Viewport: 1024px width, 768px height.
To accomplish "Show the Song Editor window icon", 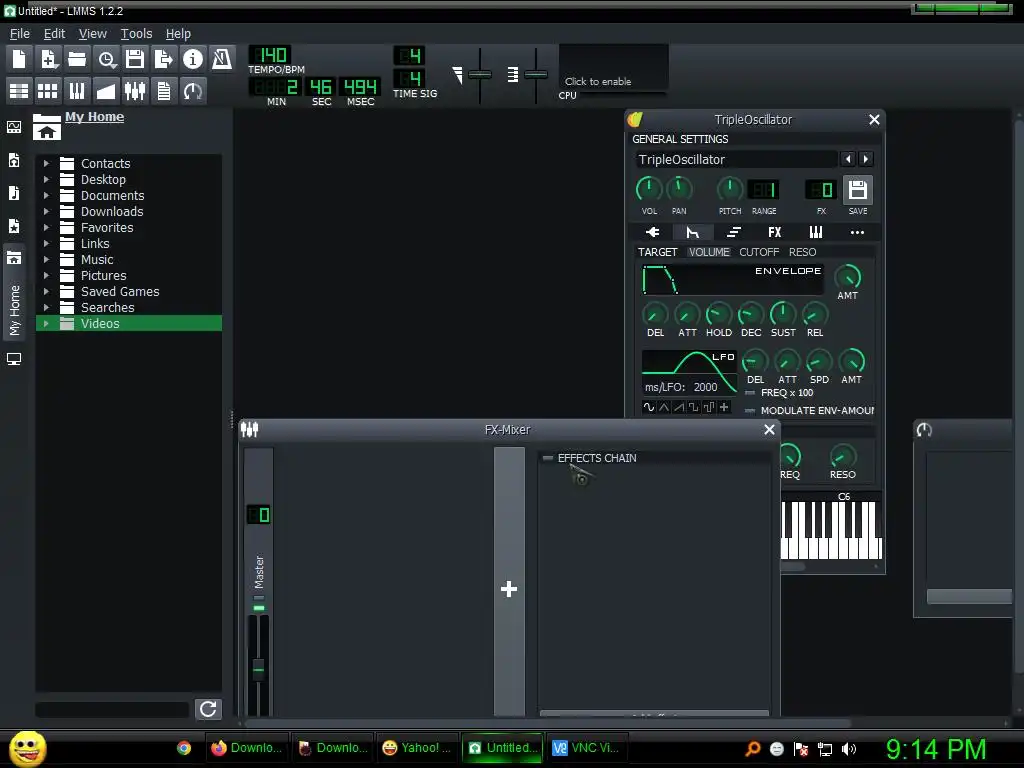I will [x=19, y=91].
